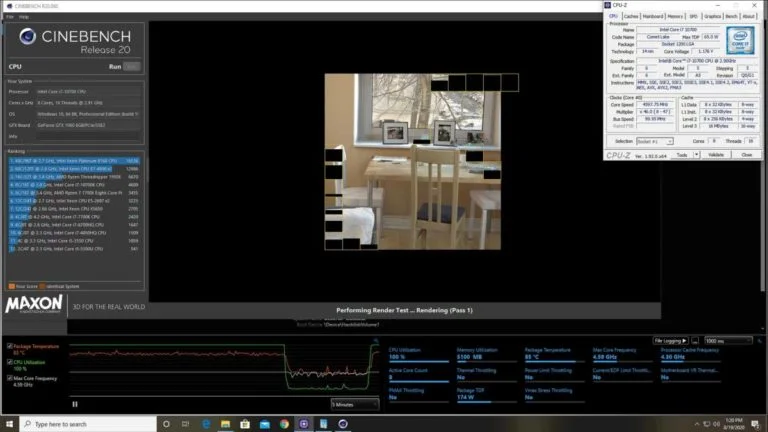The width and height of the screenshot is (768, 432).
Task: Open Task View from the taskbar
Action: pos(185,424)
